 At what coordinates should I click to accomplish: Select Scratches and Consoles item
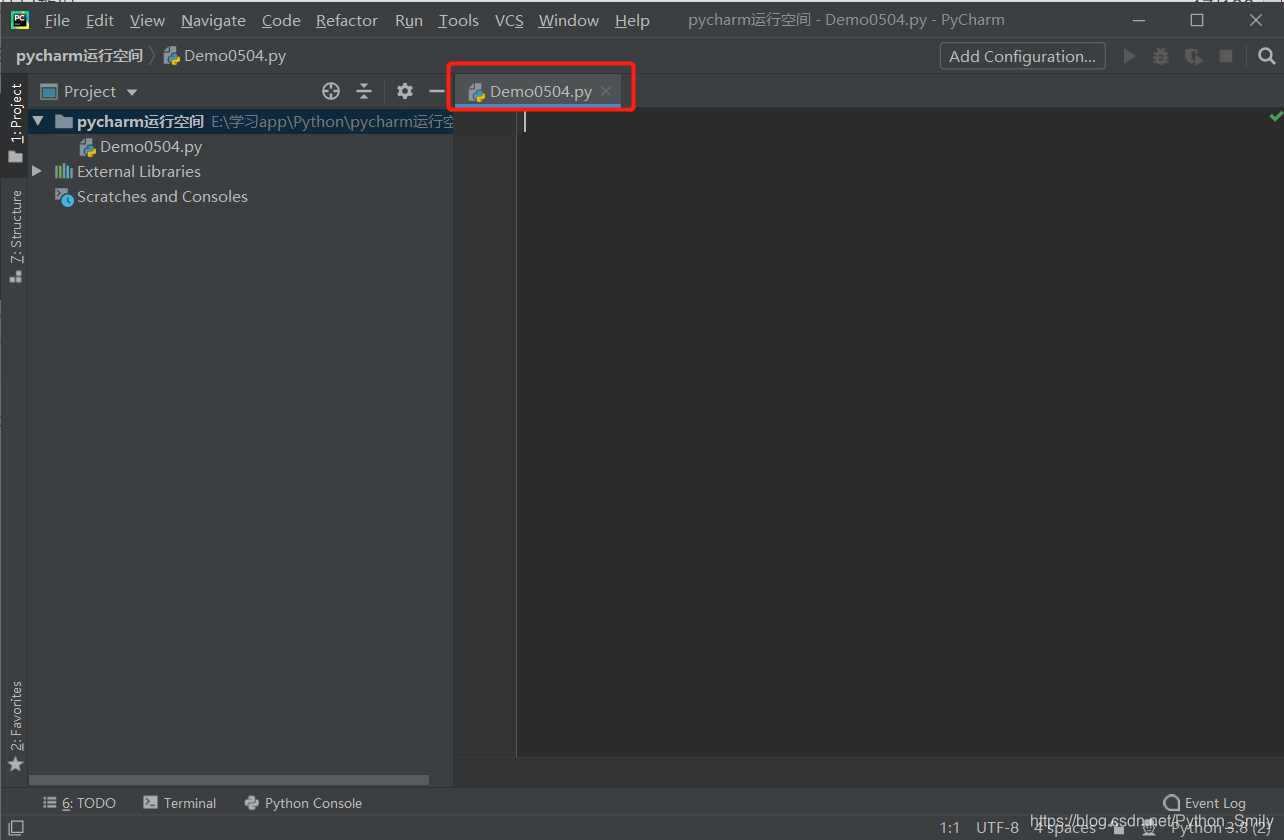[162, 196]
